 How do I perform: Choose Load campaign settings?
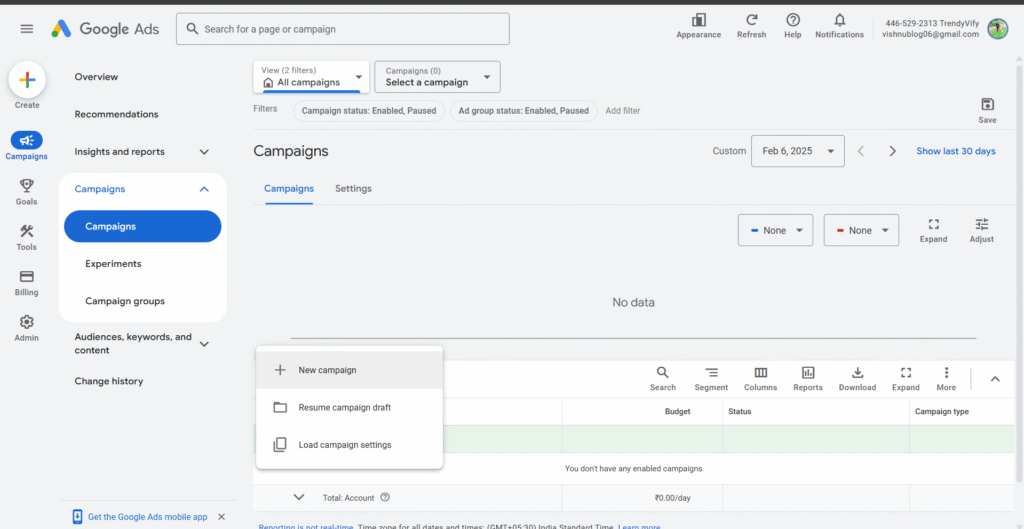coord(349,445)
